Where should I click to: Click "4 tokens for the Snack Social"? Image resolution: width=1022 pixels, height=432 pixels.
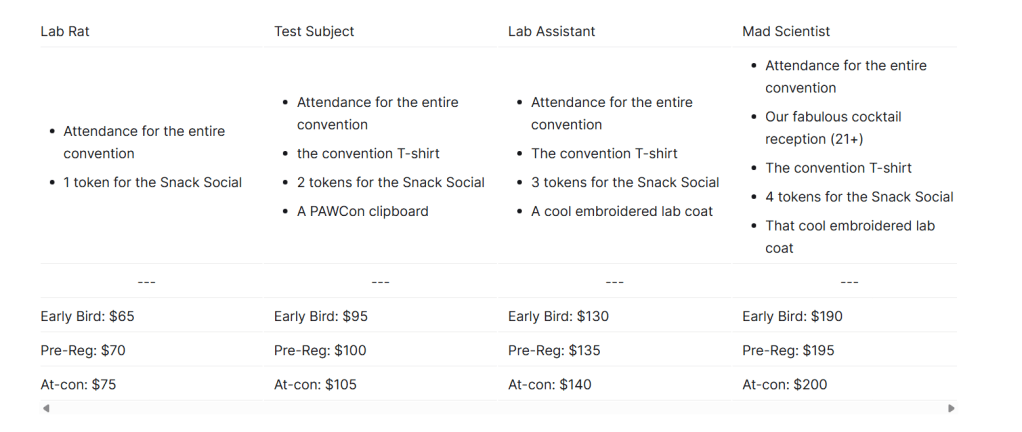[x=859, y=197]
